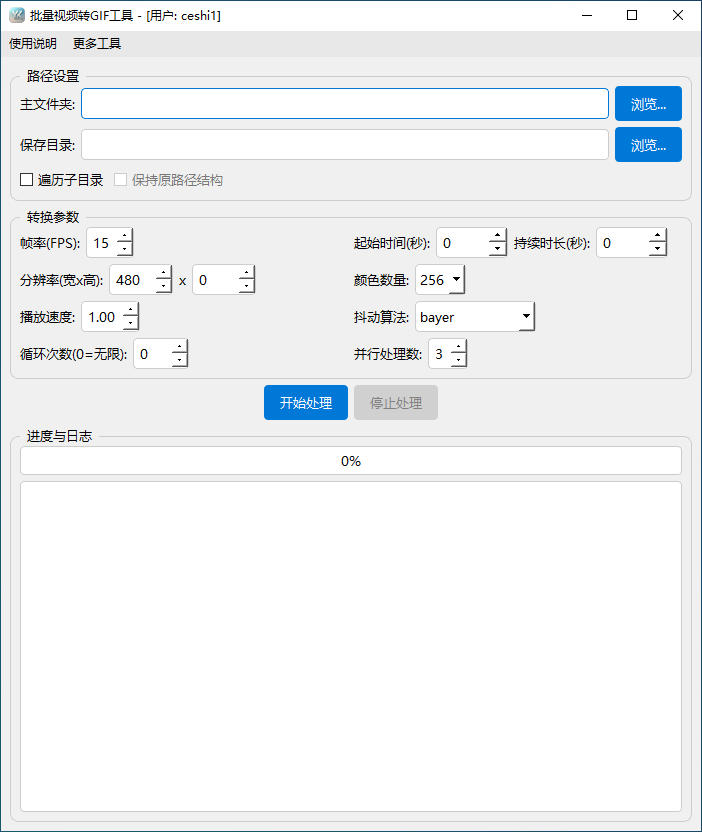Click the 保存目录 path input field

click(x=345, y=144)
